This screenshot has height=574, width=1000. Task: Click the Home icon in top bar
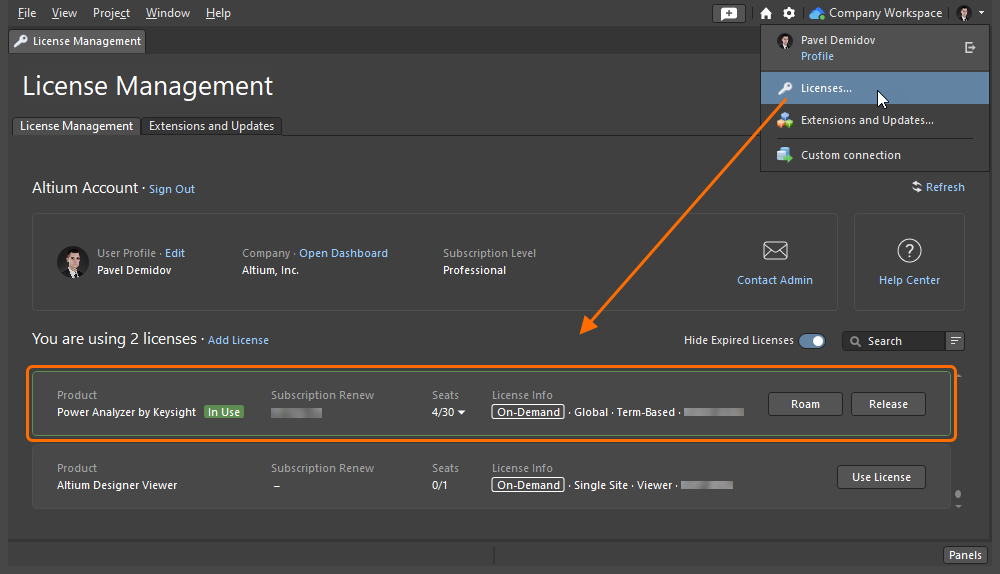click(x=766, y=13)
